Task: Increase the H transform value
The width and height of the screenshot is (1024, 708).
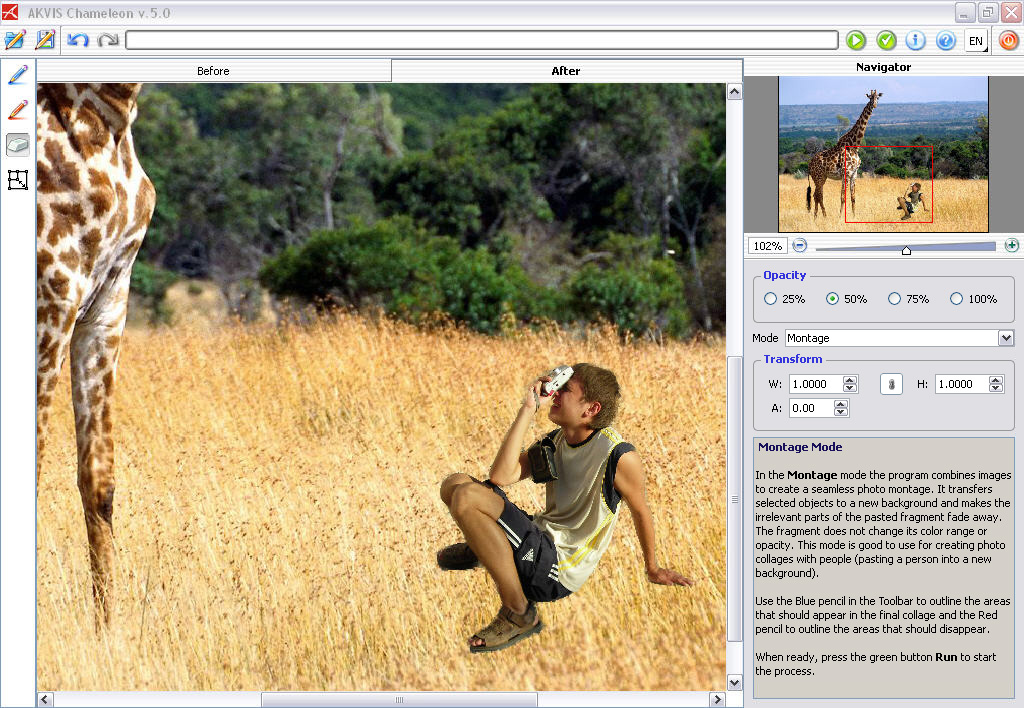Action: click(995, 380)
